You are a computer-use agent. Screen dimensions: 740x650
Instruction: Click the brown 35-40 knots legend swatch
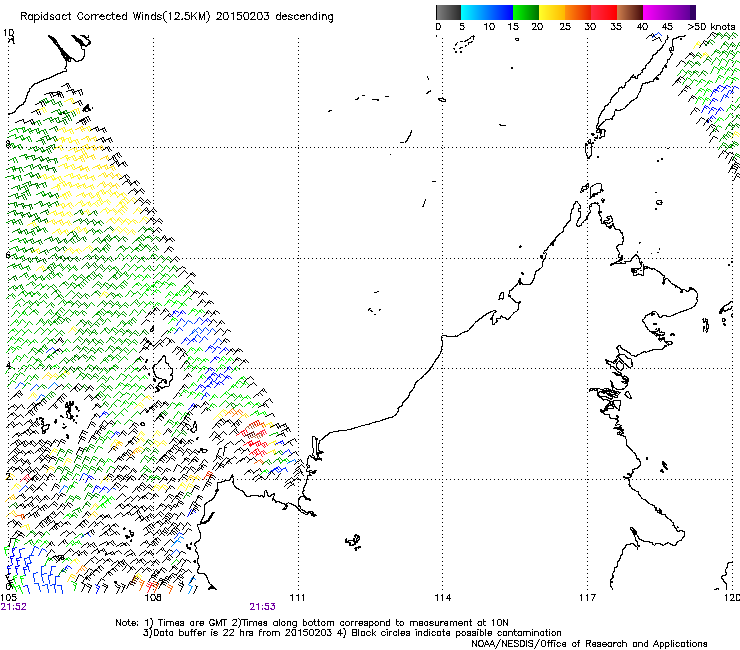[x=630, y=12]
